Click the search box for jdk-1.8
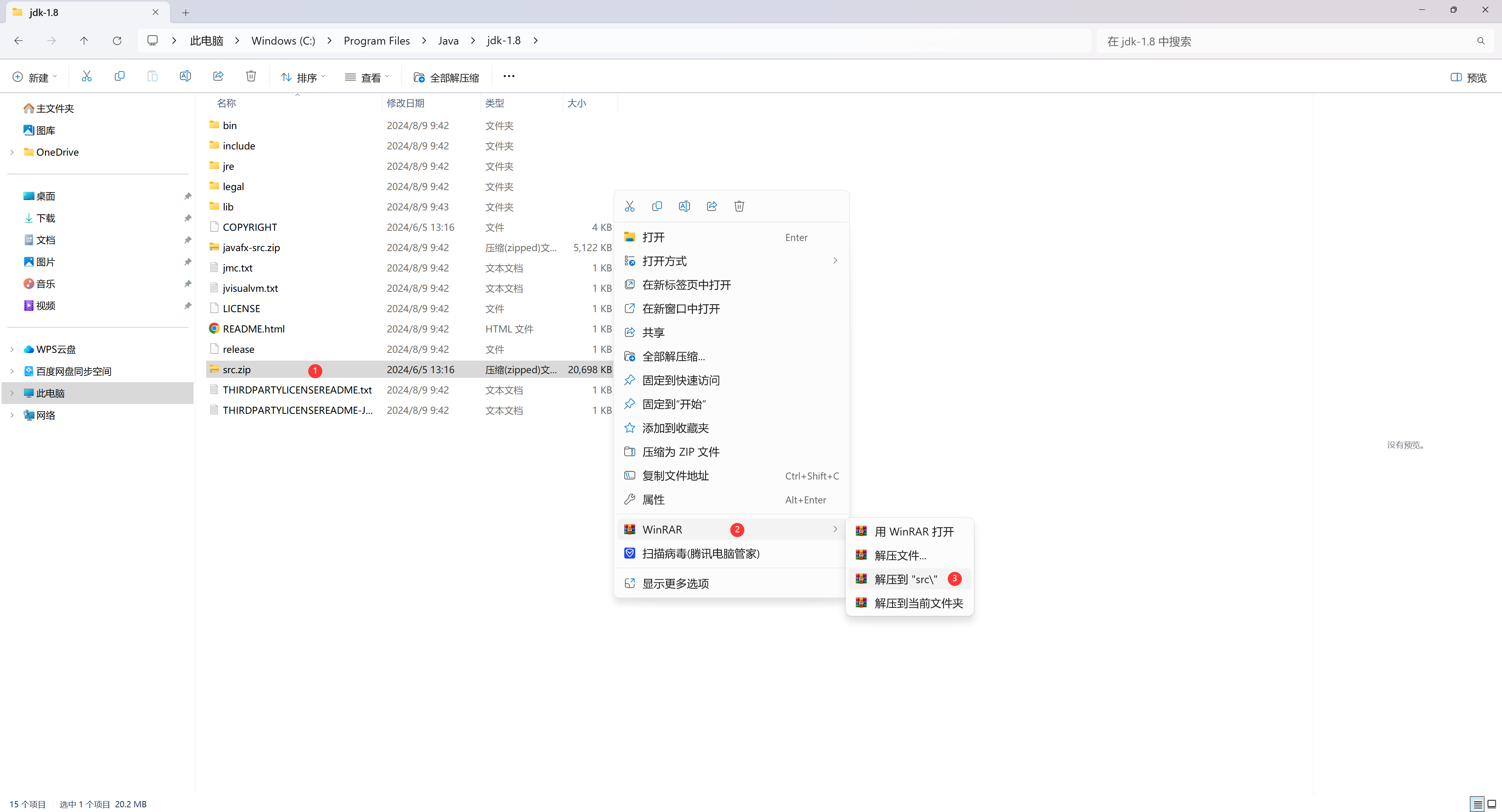 click(1283, 41)
